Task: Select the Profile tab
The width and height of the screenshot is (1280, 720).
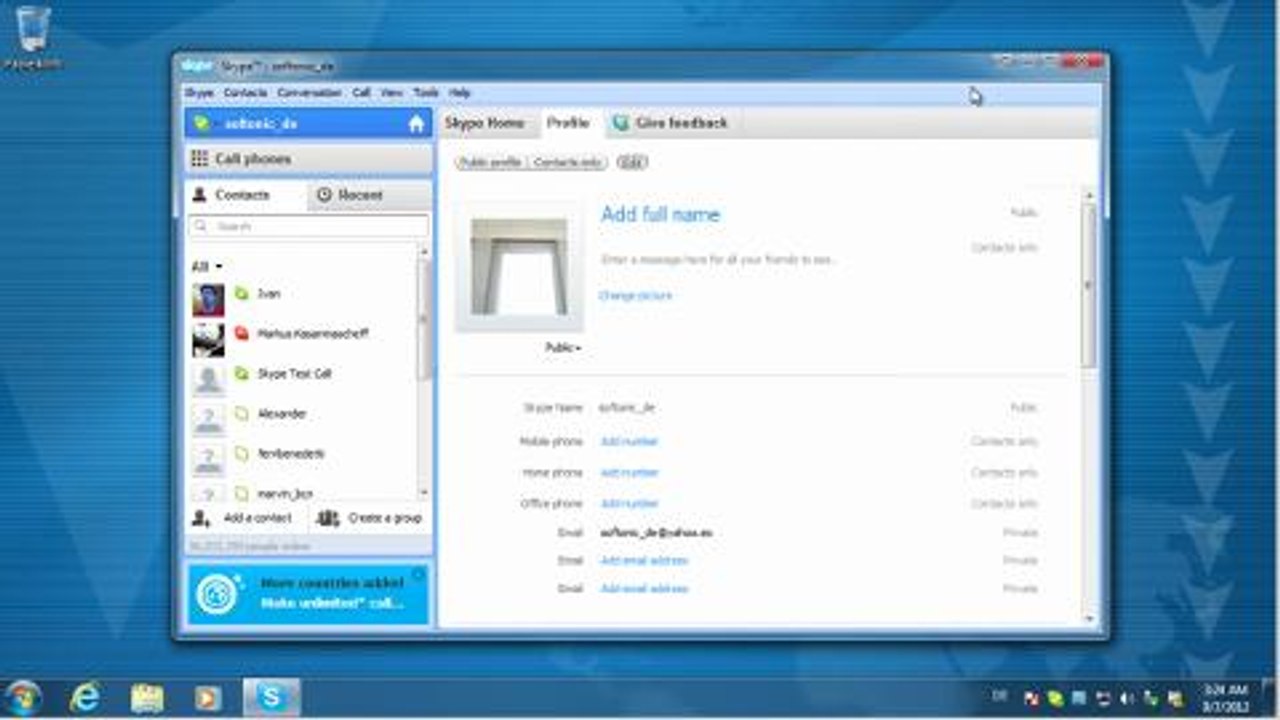Action: 568,123
